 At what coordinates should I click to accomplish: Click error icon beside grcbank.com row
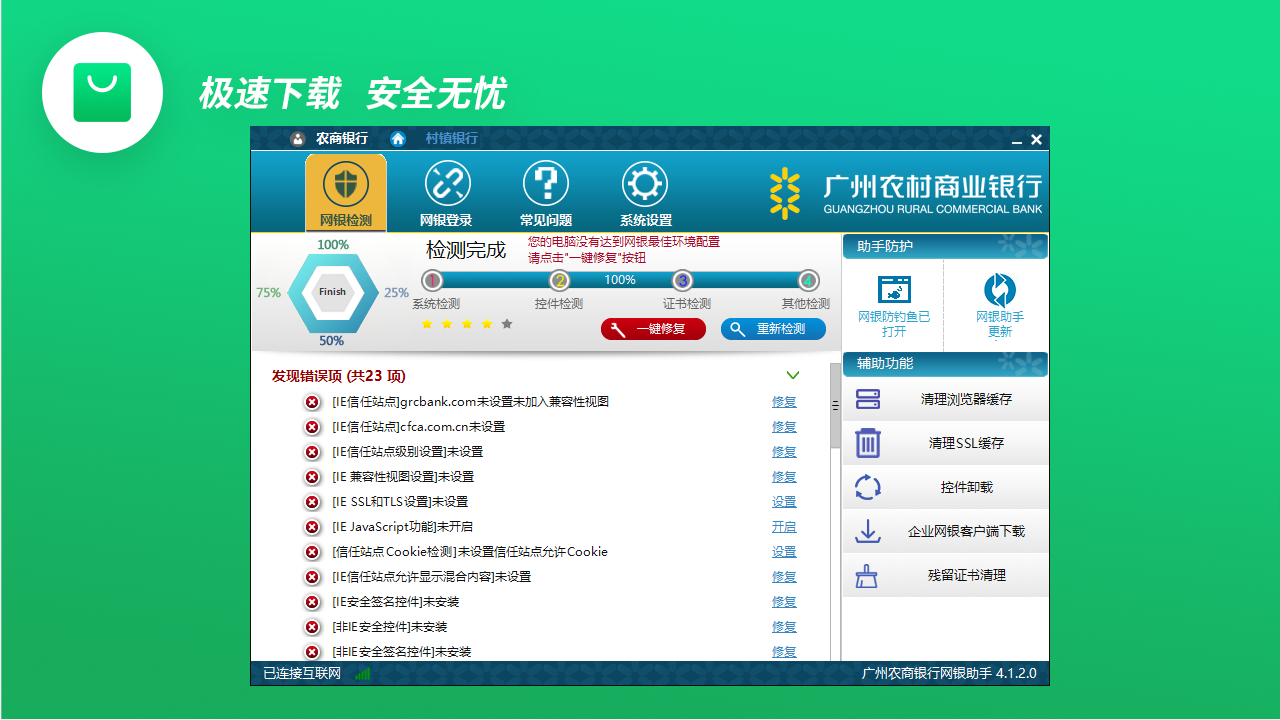coord(312,402)
